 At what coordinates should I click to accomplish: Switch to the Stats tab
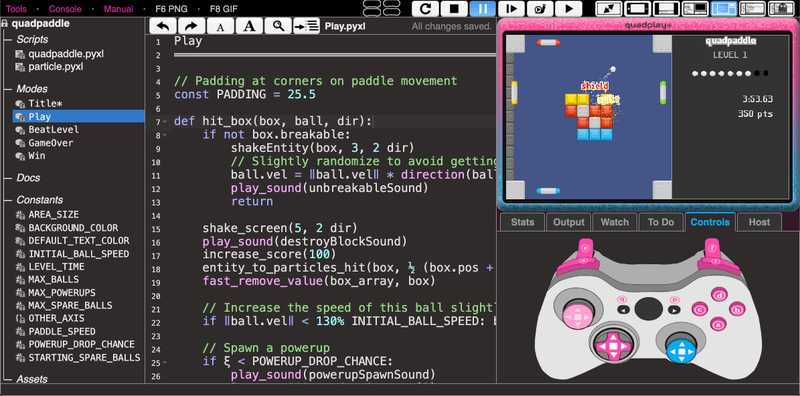click(522, 222)
